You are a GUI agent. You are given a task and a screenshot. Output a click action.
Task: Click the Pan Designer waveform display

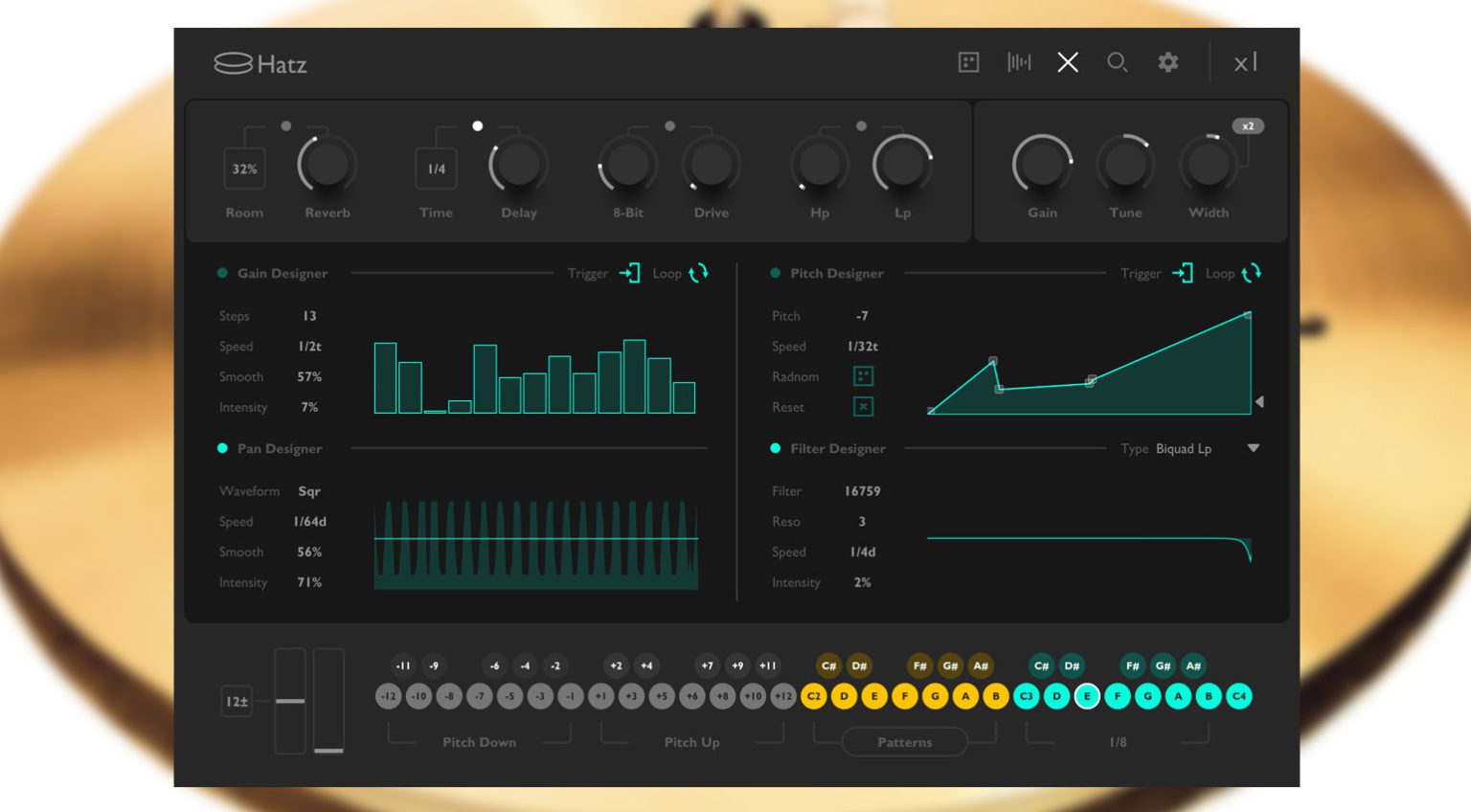tap(535, 544)
